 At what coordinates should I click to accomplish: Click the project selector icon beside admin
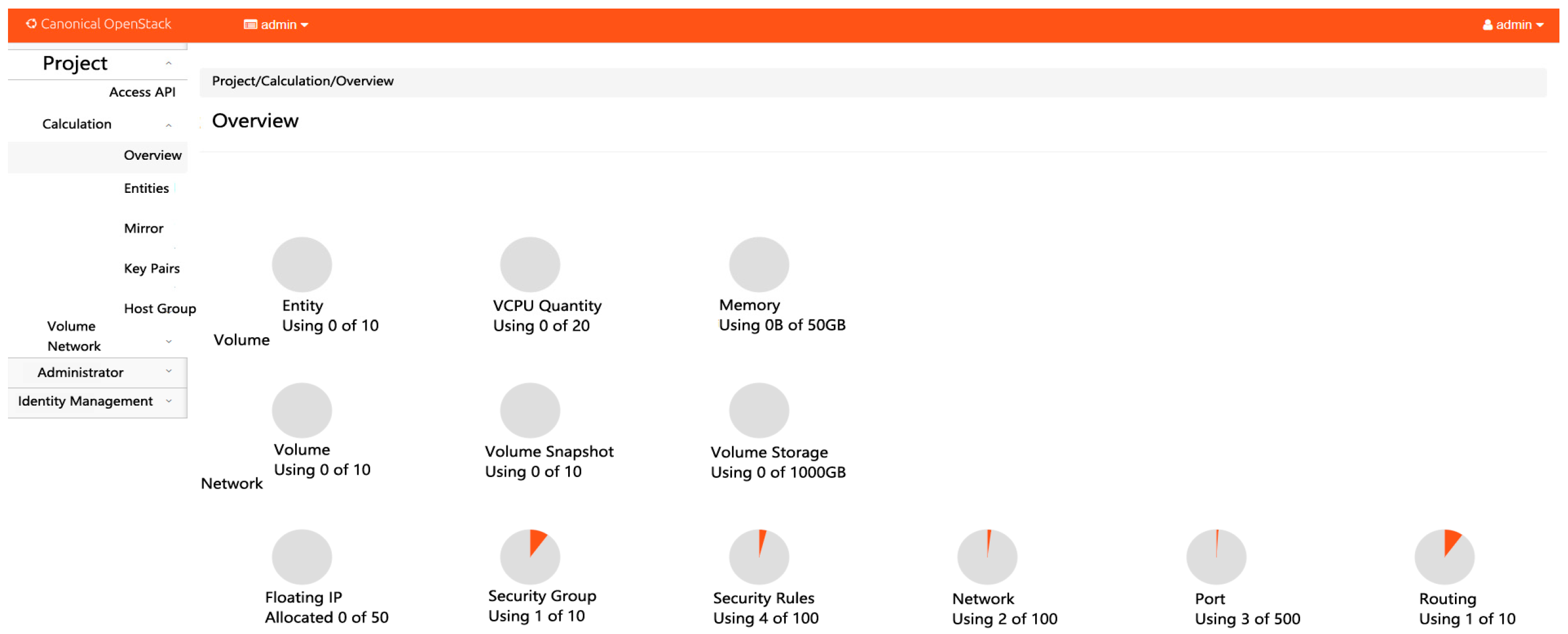pyautogui.click(x=250, y=25)
